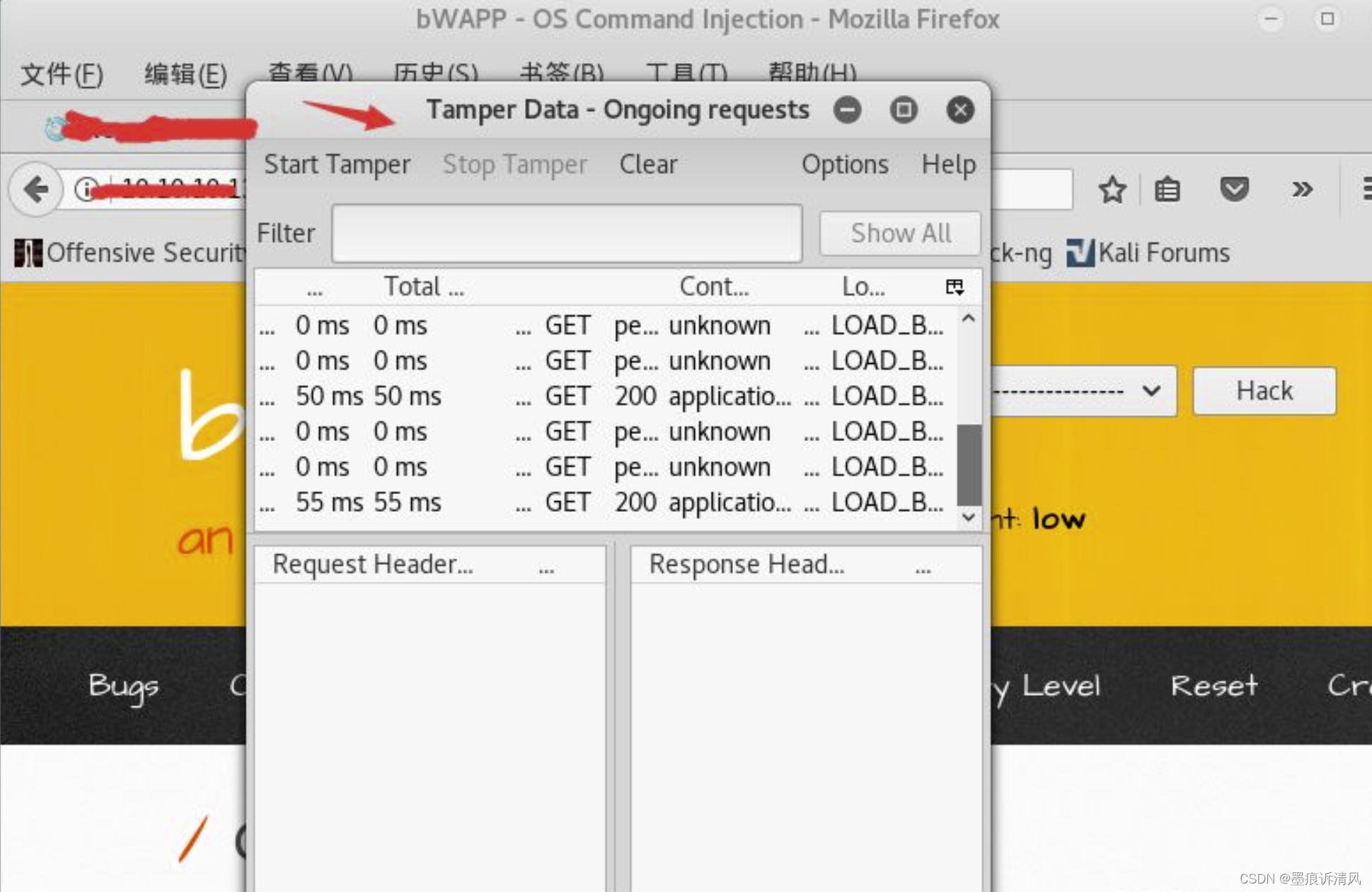Screen dimensions: 1372x892
Task: Click the Request Header column header
Action: pyautogui.click(x=373, y=564)
